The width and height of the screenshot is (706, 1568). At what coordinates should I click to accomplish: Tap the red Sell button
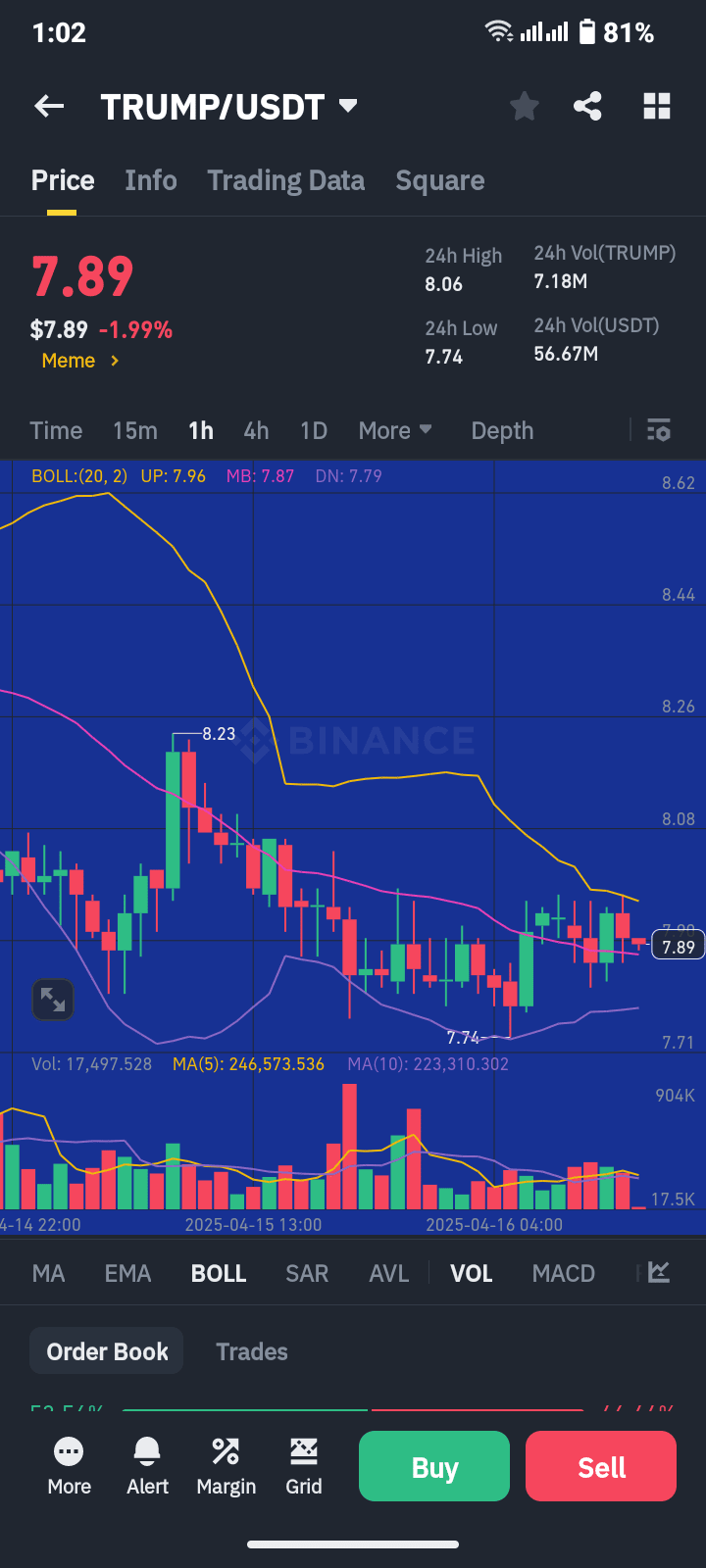point(601,1466)
